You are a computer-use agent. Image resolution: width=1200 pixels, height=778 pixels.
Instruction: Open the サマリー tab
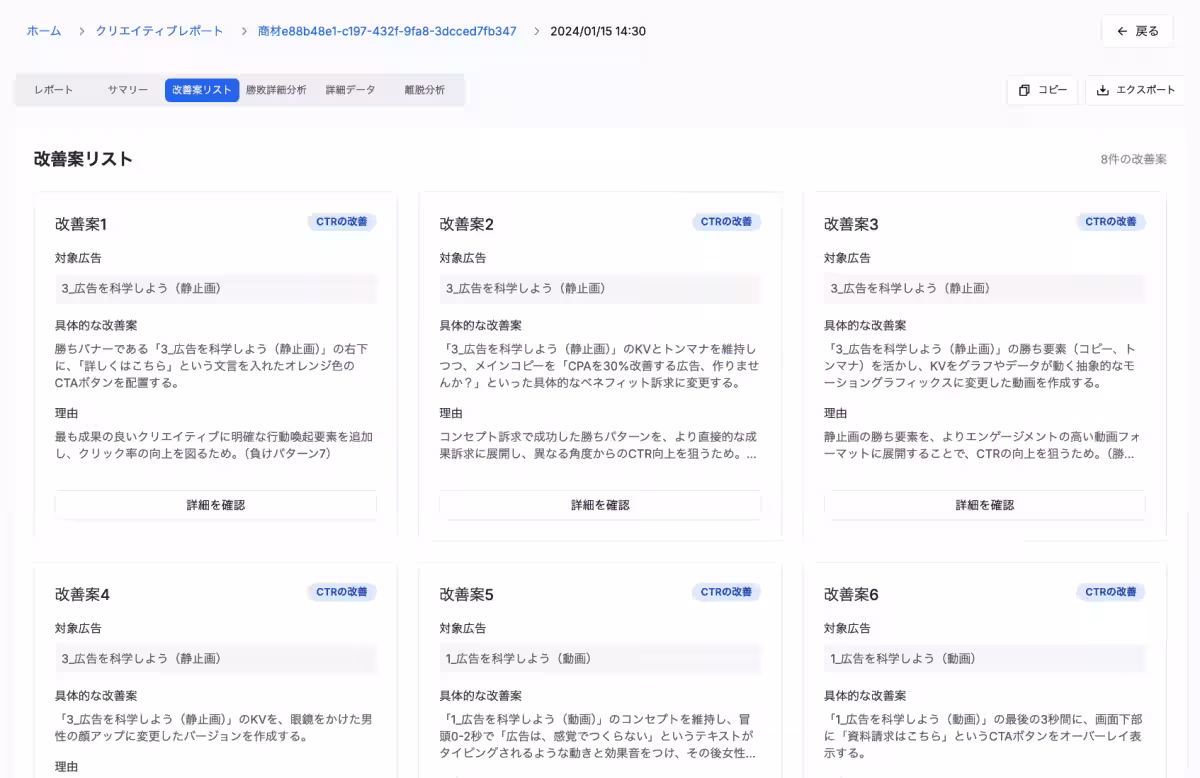(x=126, y=89)
